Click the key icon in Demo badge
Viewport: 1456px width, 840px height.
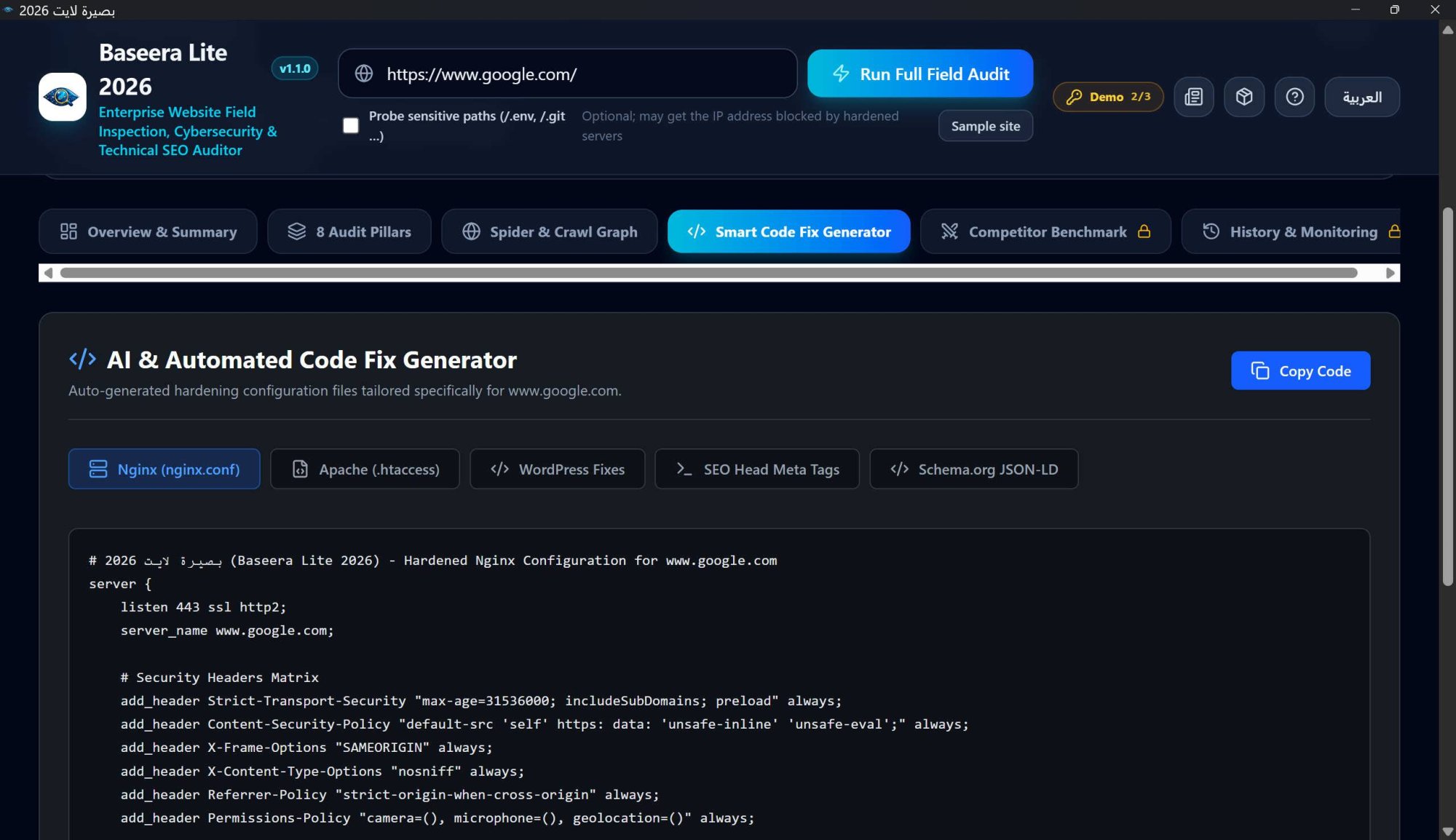pos(1074,97)
